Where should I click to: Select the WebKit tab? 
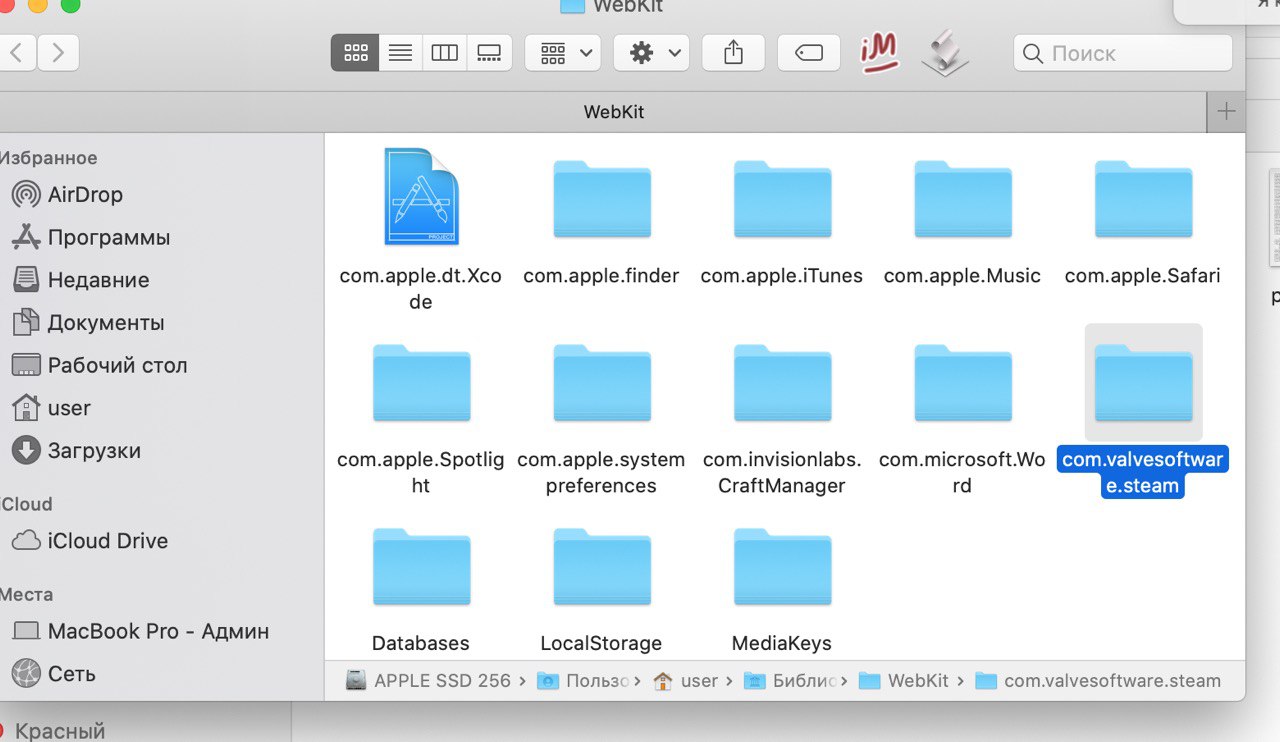click(614, 112)
